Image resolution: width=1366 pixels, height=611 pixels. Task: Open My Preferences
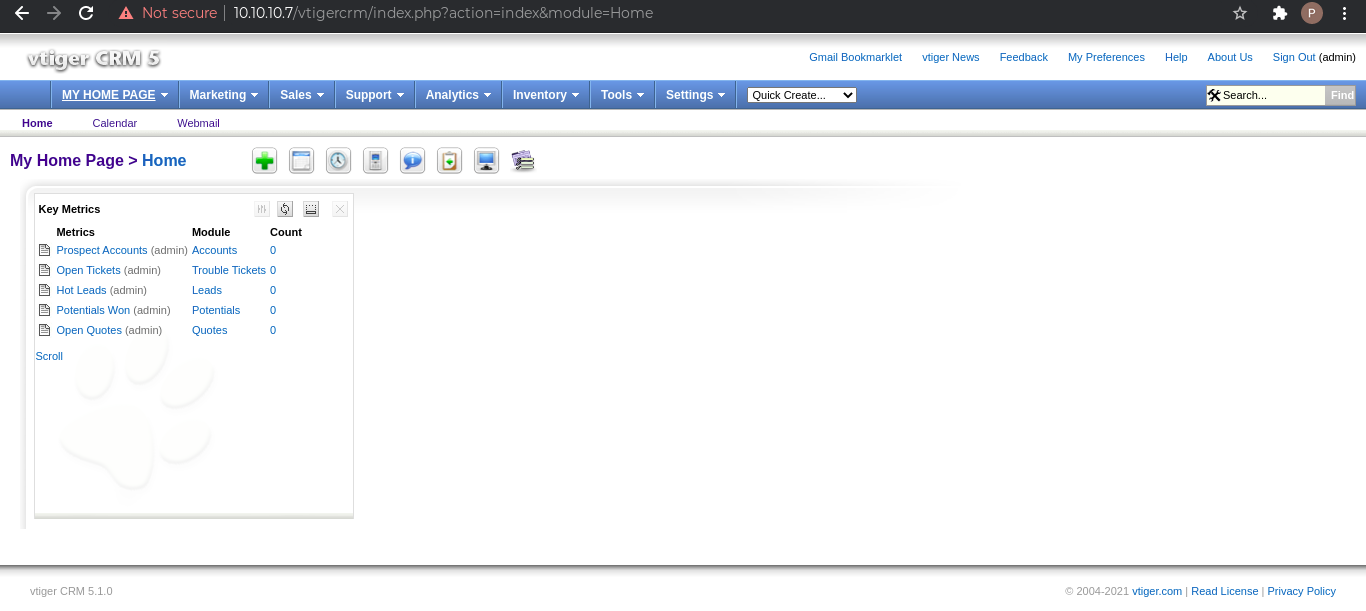click(1106, 57)
